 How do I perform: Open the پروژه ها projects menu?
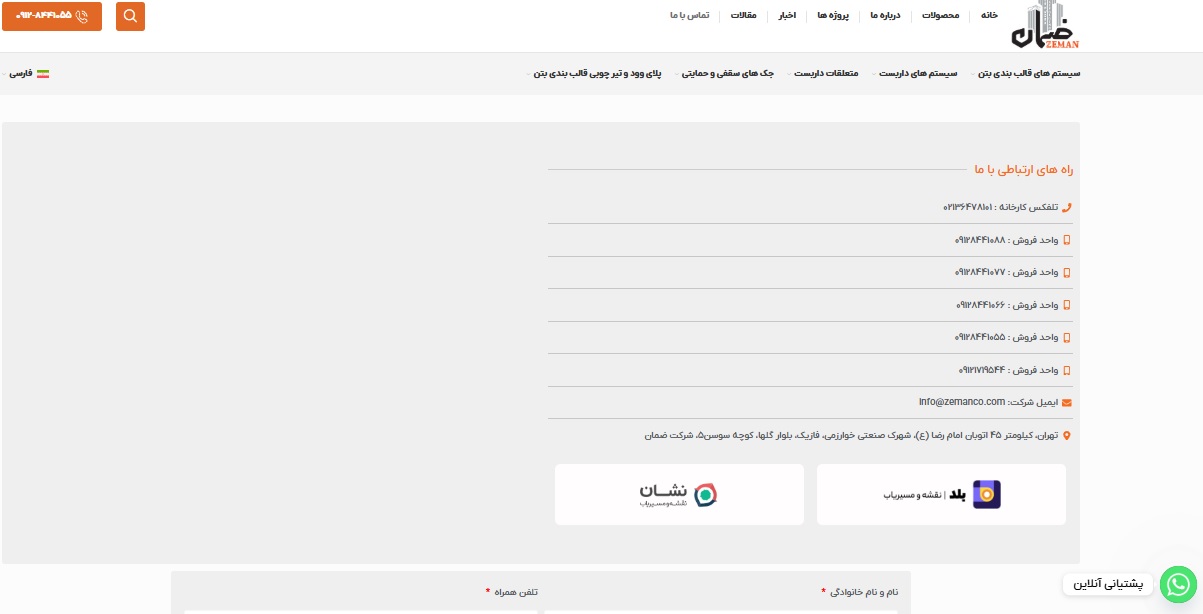point(832,15)
